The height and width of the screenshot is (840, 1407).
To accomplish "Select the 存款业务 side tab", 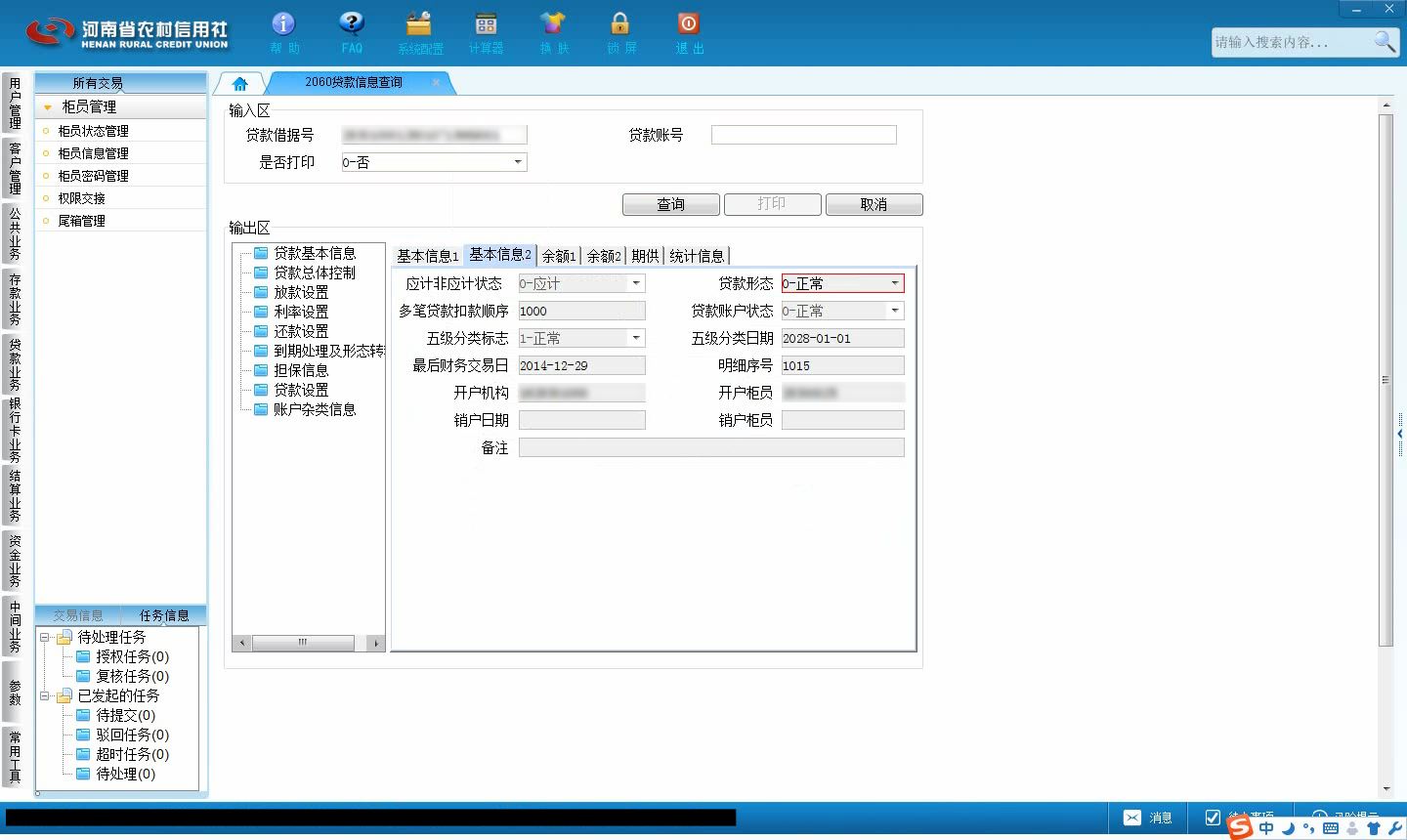I will point(15,298).
